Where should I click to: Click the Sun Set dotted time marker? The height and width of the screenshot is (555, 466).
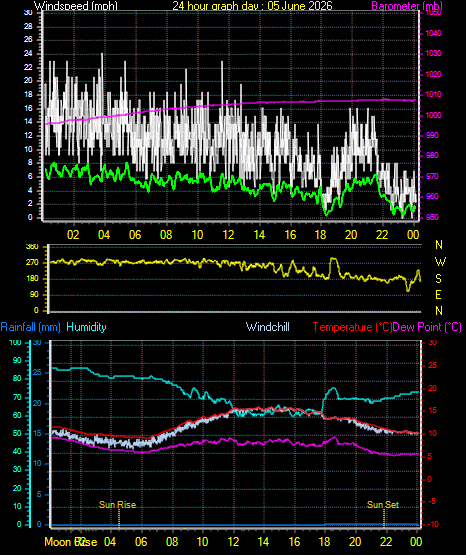384,518
